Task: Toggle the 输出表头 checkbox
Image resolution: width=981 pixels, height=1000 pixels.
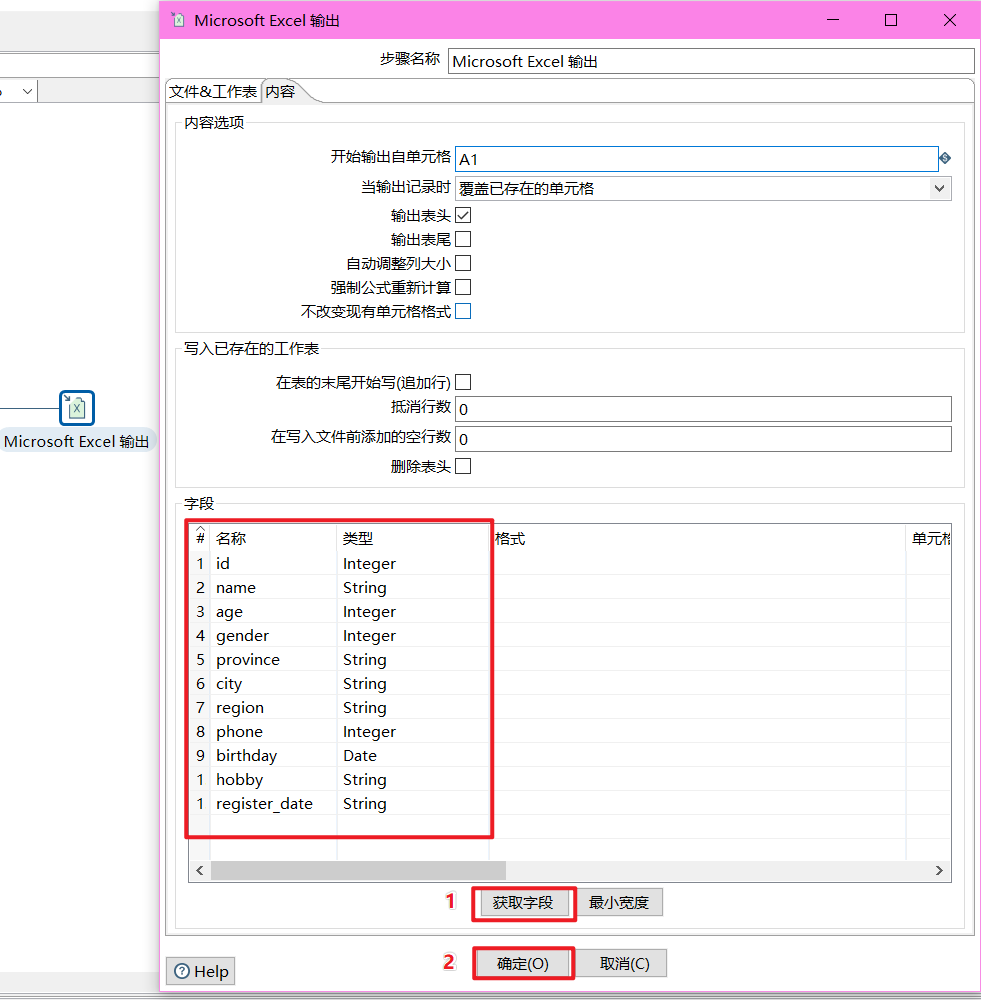Action: point(463,215)
